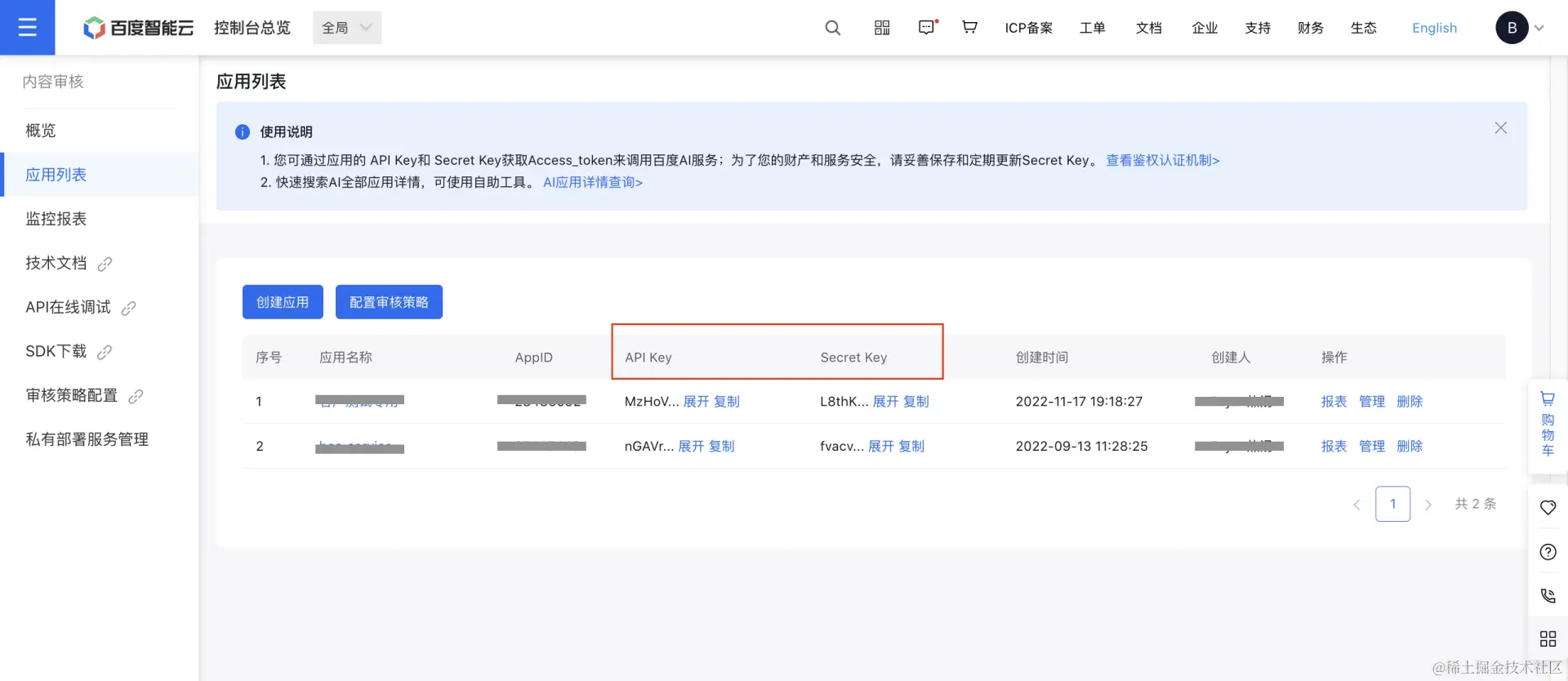Image resolution: width=1568 pixels, height=681 pixels.
Task: Open the AI应用详情查询 link
Action: [x=593, y=183]
